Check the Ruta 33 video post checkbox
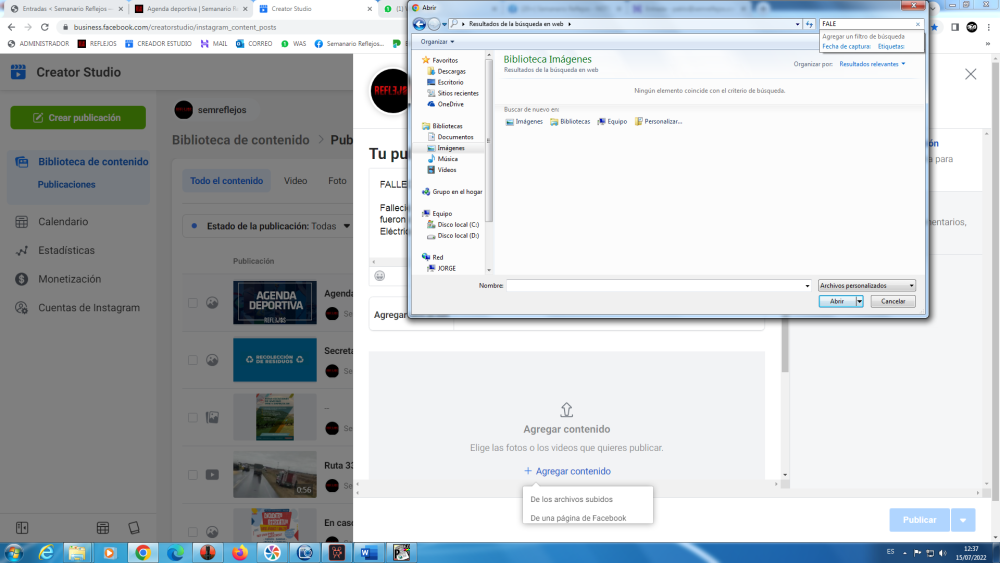Screen dimensions: 1000x563 [193, 475]
